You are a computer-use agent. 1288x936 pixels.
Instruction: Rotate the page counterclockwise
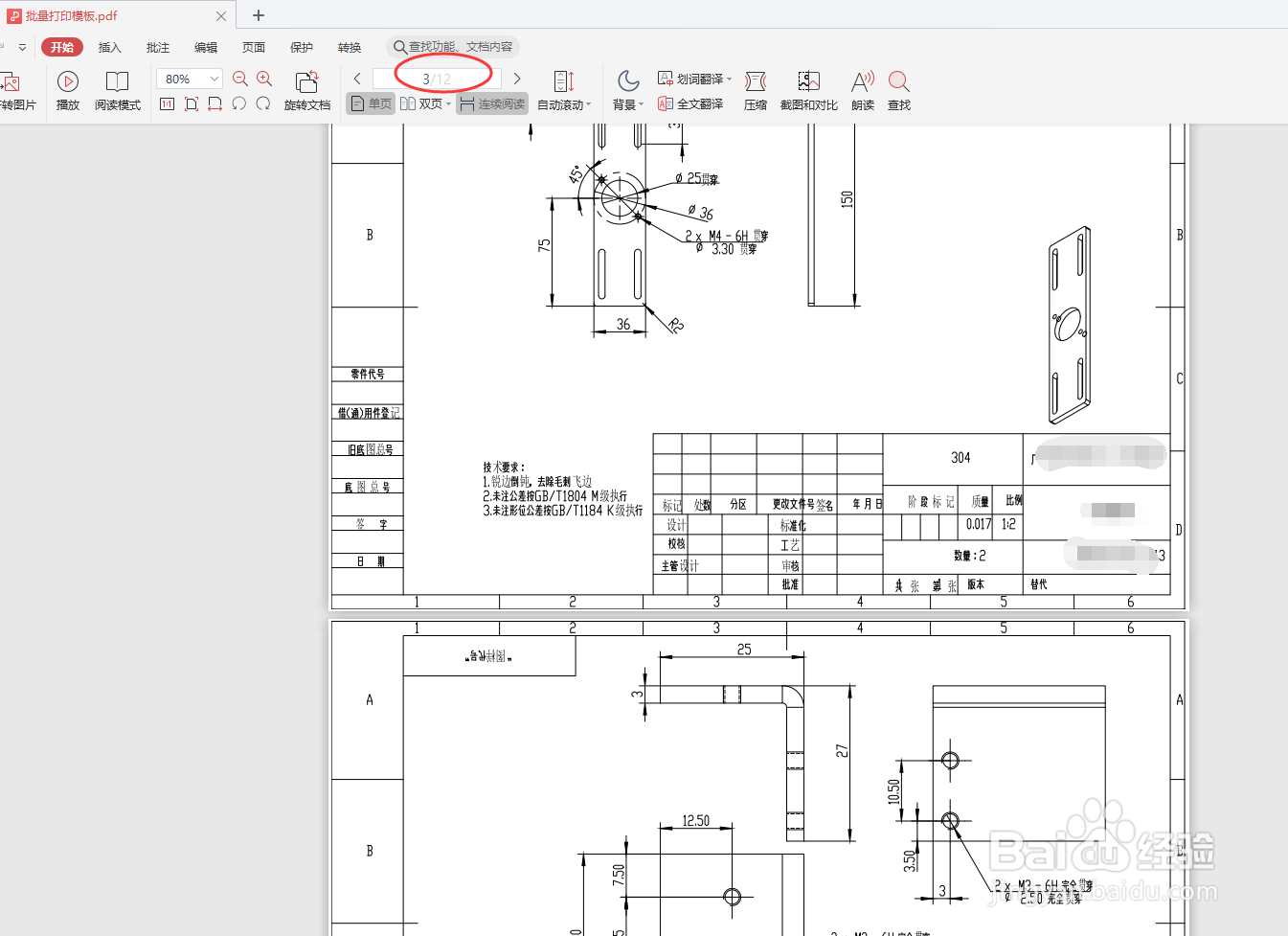[238, 103]
